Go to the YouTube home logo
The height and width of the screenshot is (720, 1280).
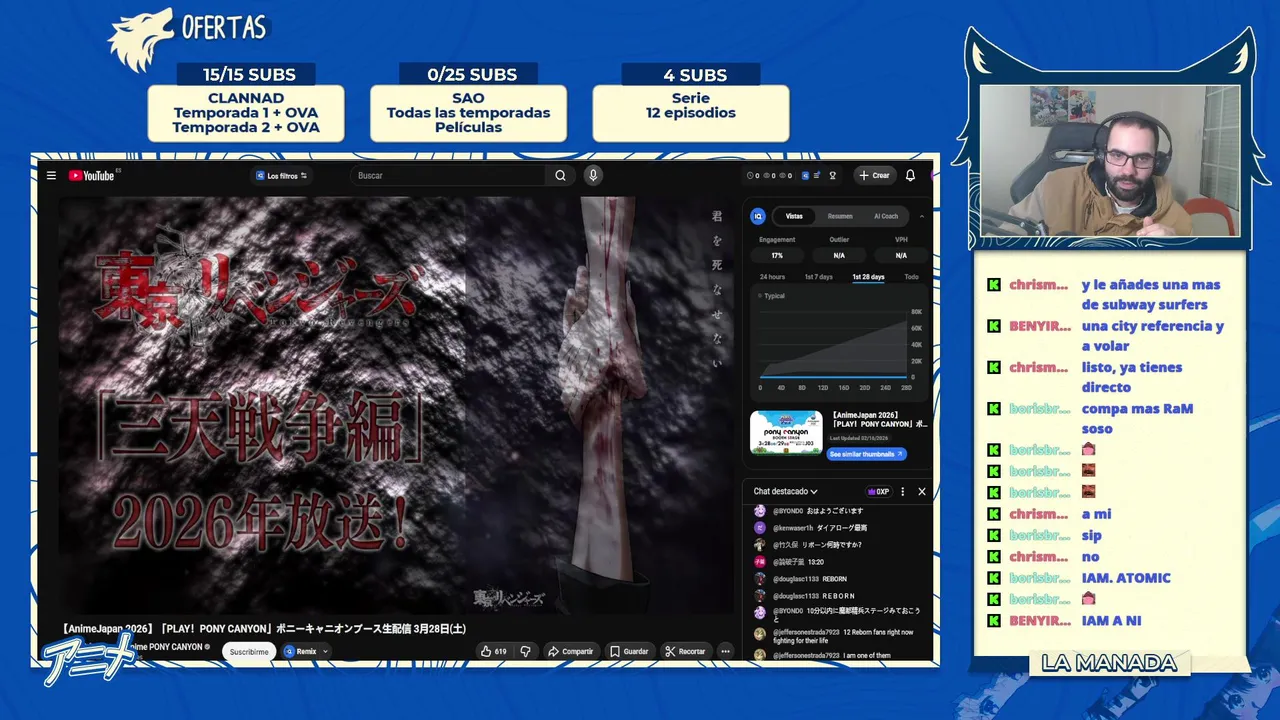tap(92, 176)
